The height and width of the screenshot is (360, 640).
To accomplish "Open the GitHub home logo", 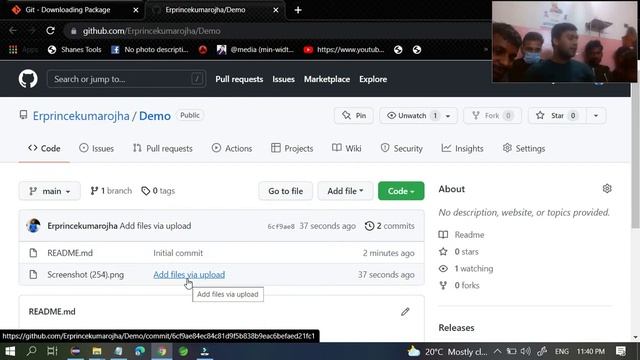I will (28, 79).
